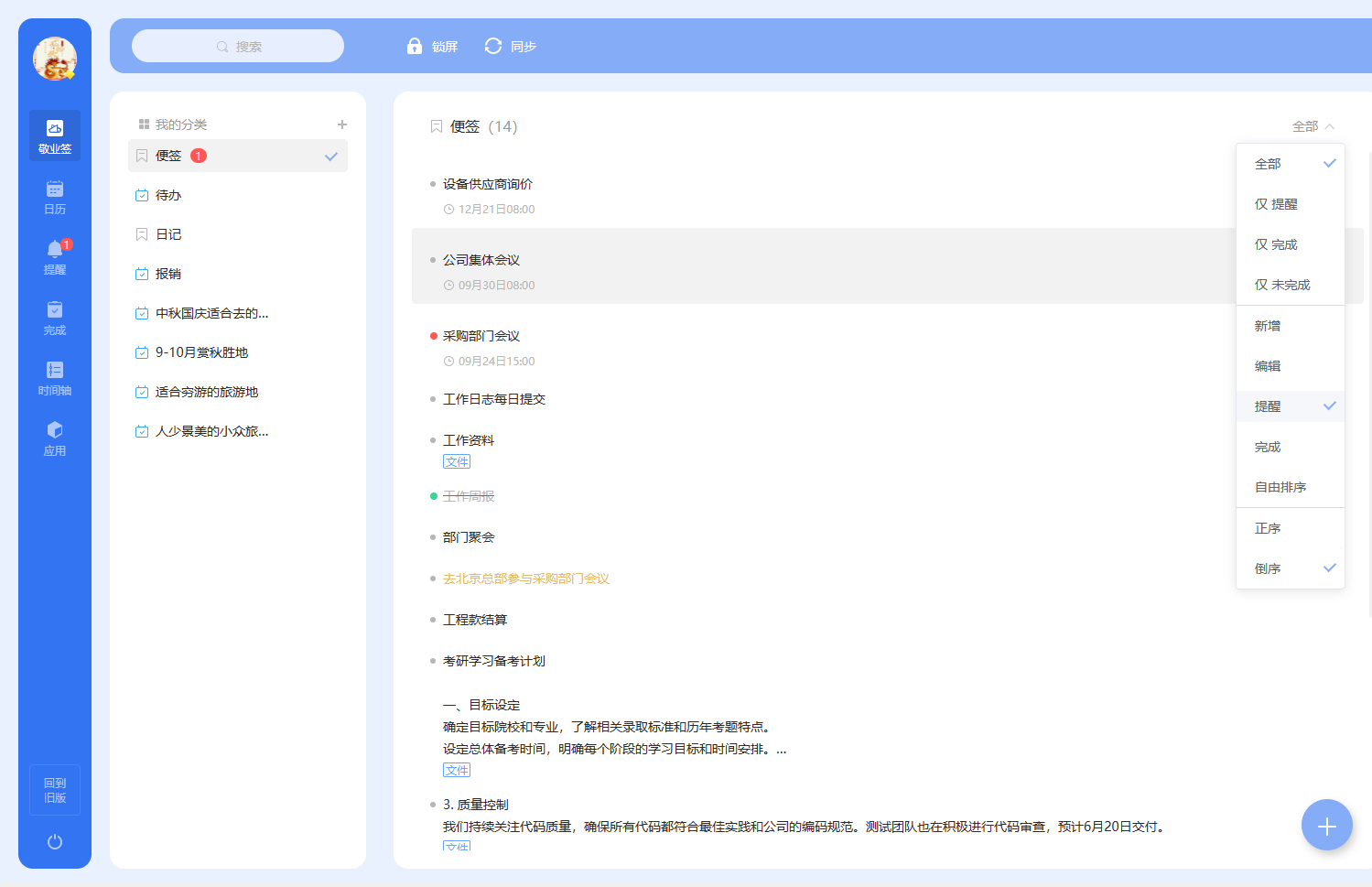The height and width of the screenshot is (887, 1372).
Task: Sort by 新增 in the menu
Action: click(1291, 326)
